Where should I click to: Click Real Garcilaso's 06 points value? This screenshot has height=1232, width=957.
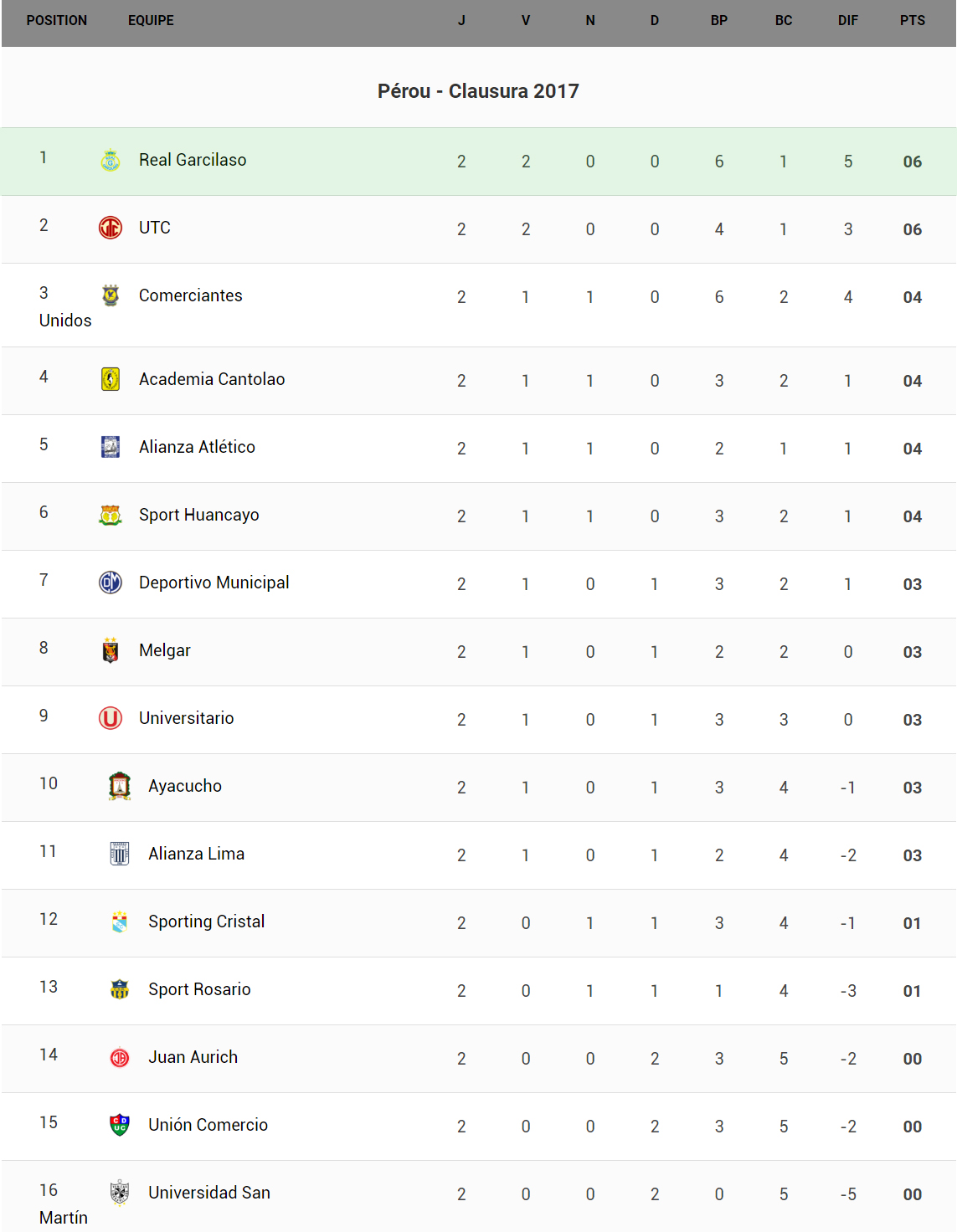[912, 162]
